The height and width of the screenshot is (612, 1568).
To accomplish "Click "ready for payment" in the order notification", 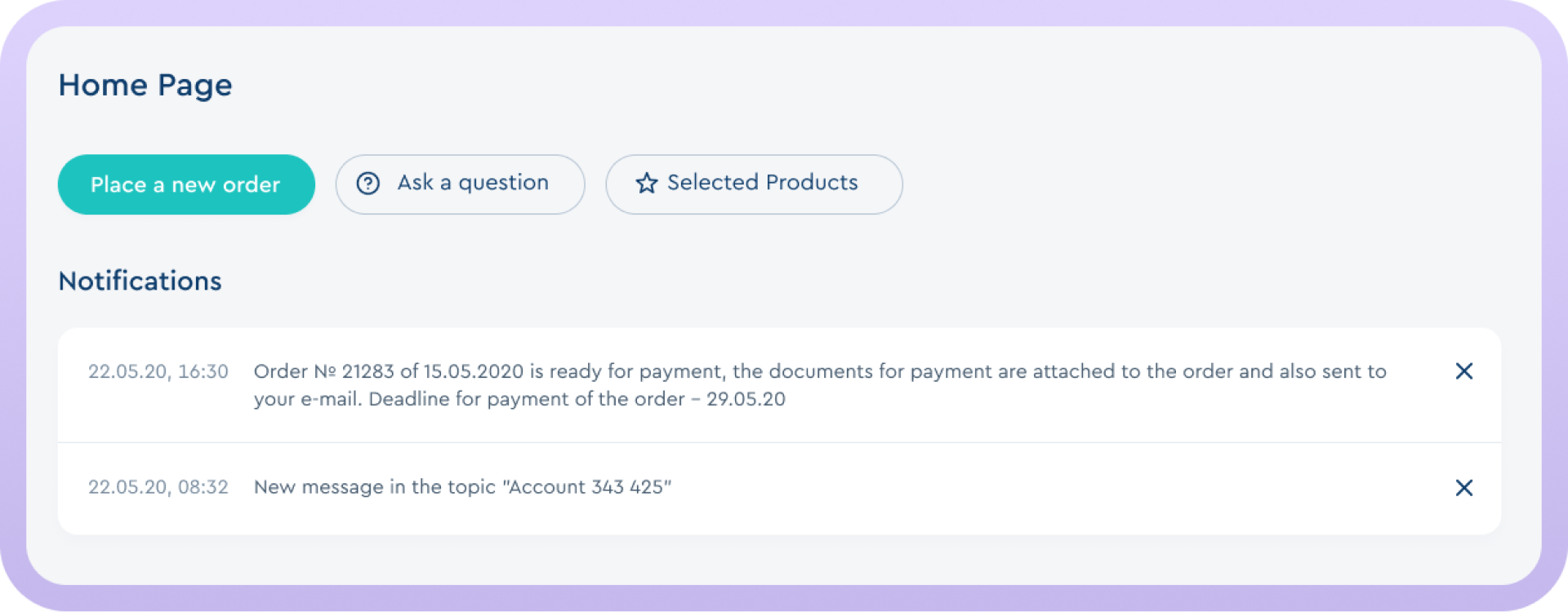I will pos(636,372).
